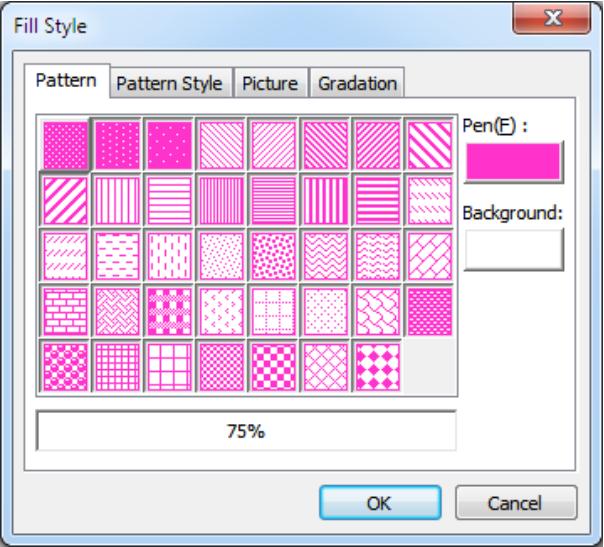This screenshot has width=604, height=547.
Task: Go to the Gradation tab
Action: 357,84
